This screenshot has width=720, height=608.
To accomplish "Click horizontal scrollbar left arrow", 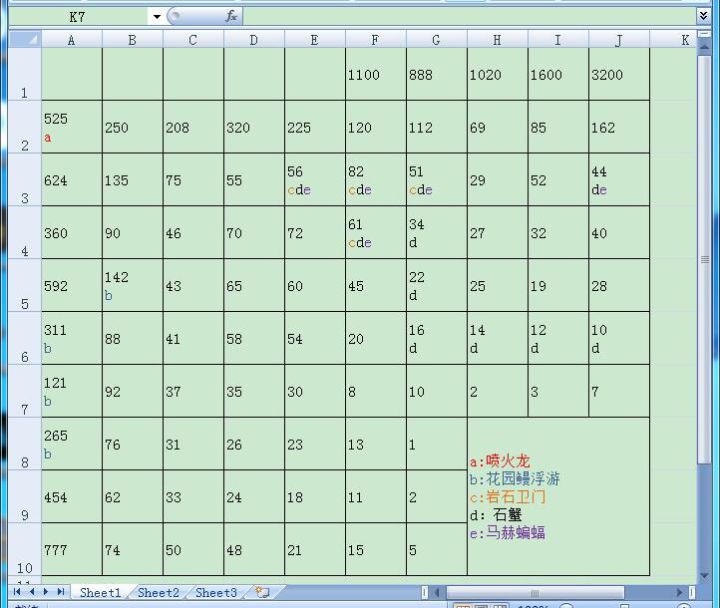I will [x=437, y=592].
